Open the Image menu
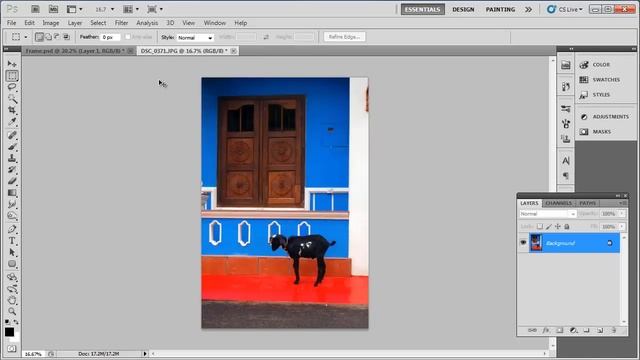640x360 pixels. pyautogui.click(x=51, y=23)
